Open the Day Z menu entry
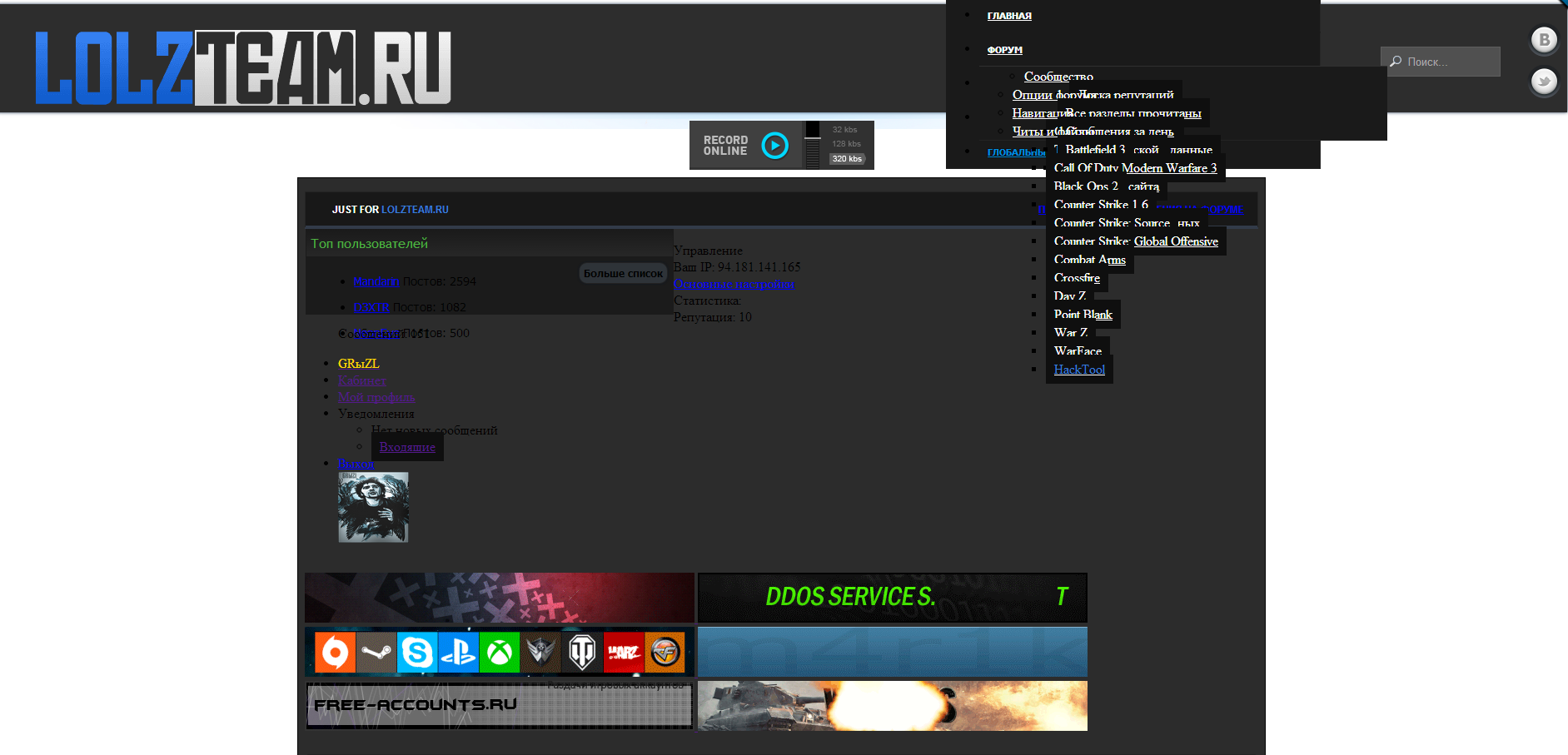The width and height of the screenshot is (1568, 755). (1070, 296)
